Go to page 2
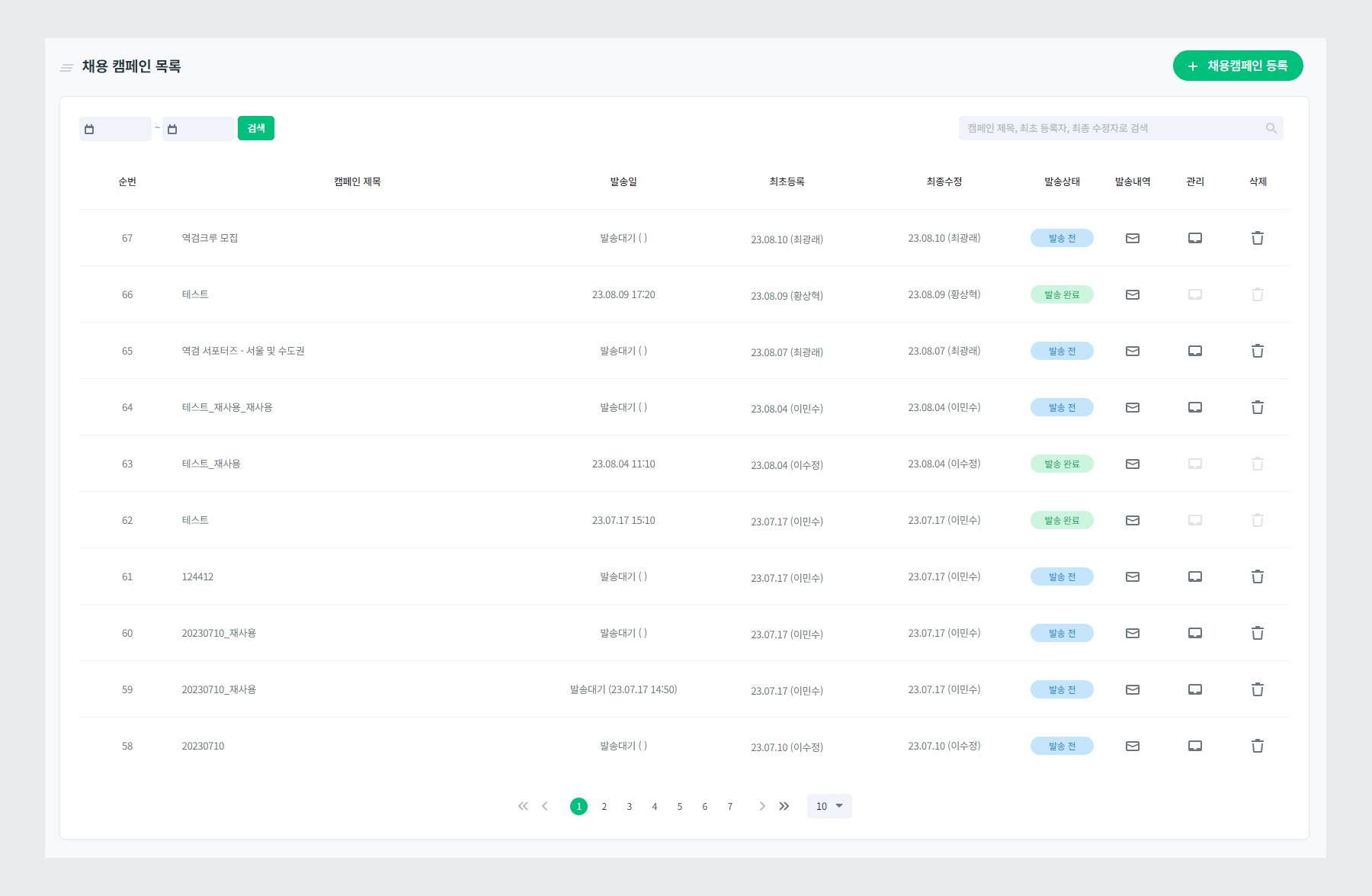The width and height of the screenshot is (1372, 896). click(x=604, y=806)
